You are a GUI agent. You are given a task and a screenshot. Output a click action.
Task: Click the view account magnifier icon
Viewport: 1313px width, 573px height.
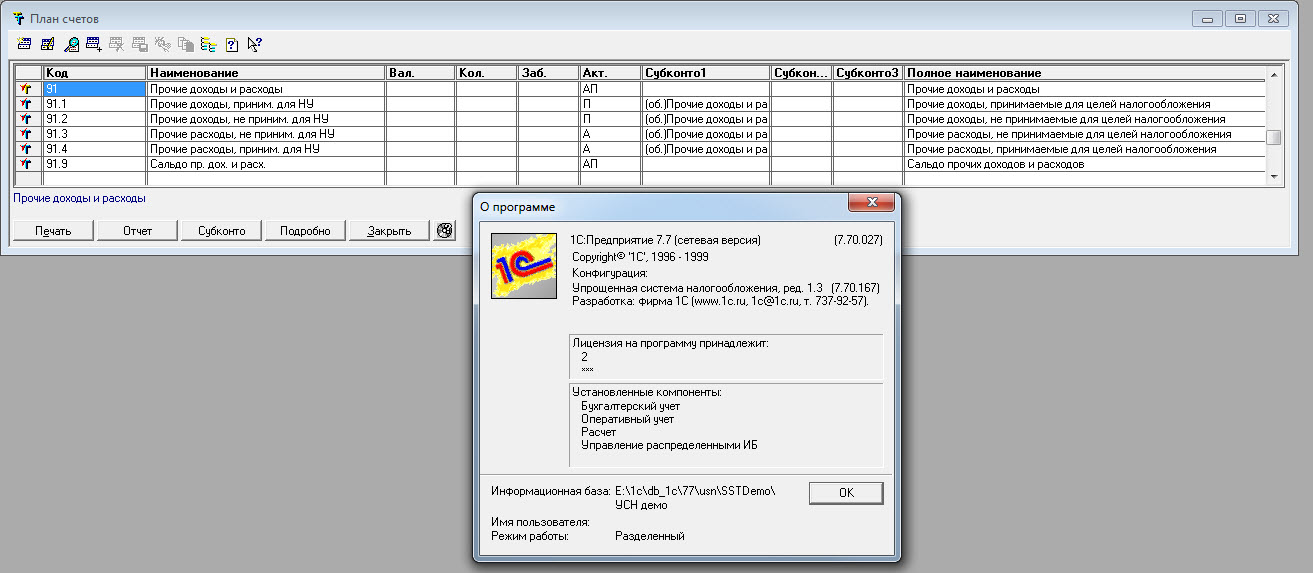[x=71, y=44]
